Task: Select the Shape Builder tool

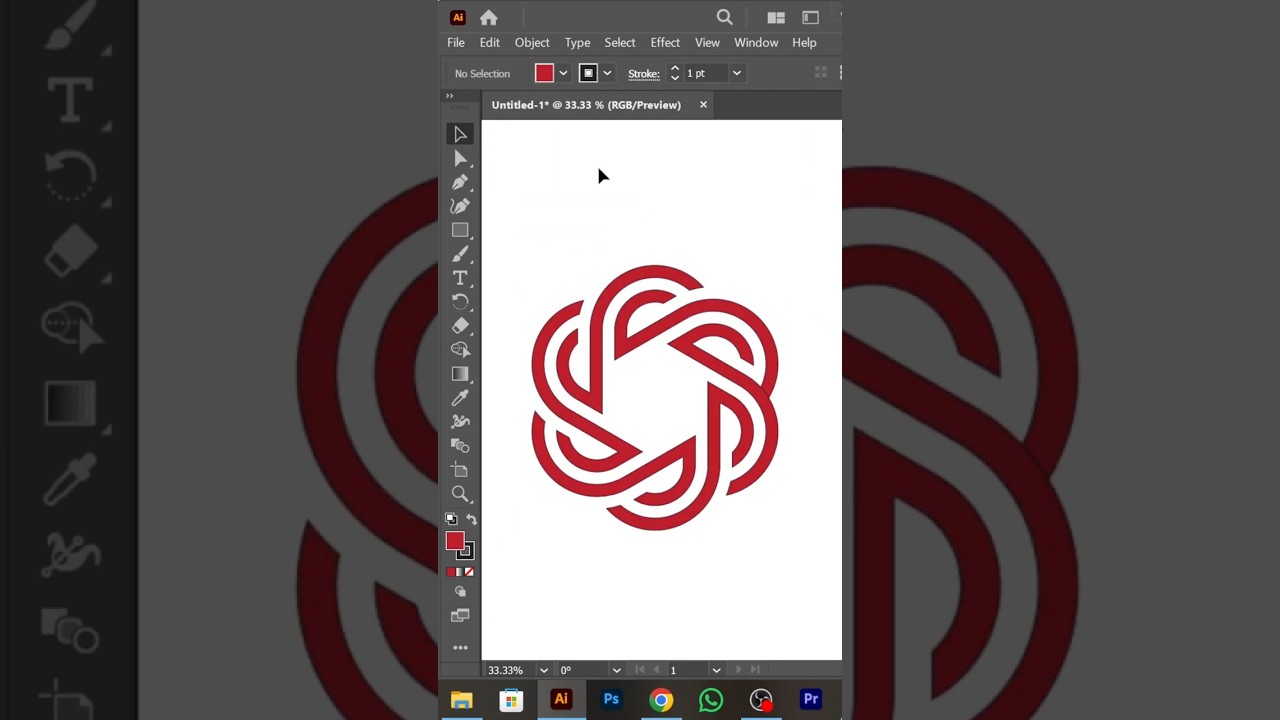Action: [x=460, y=350]
